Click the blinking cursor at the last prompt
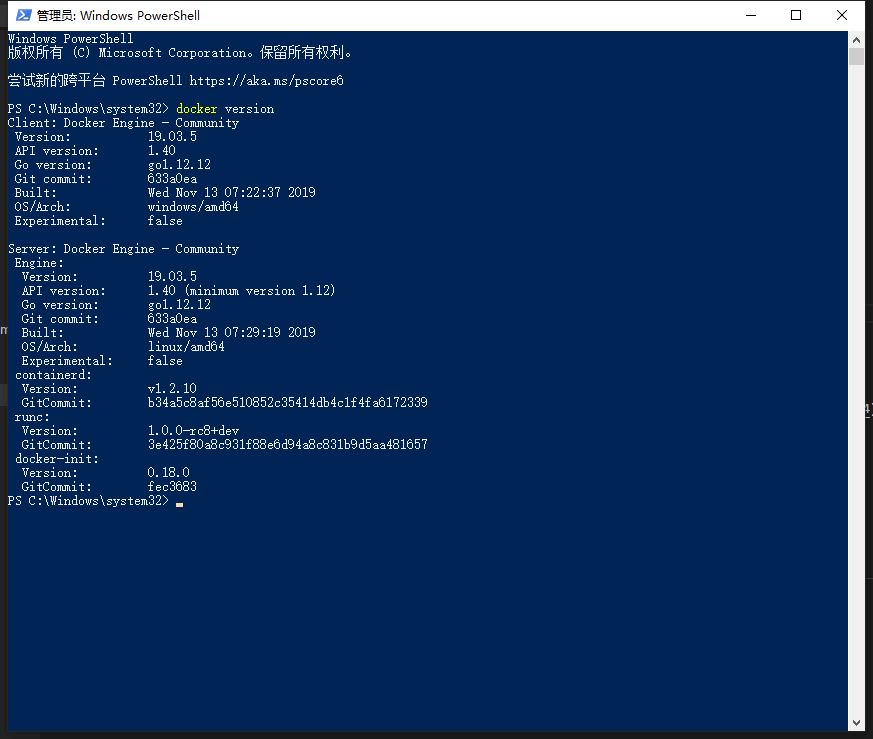 (x=179, y=502)
